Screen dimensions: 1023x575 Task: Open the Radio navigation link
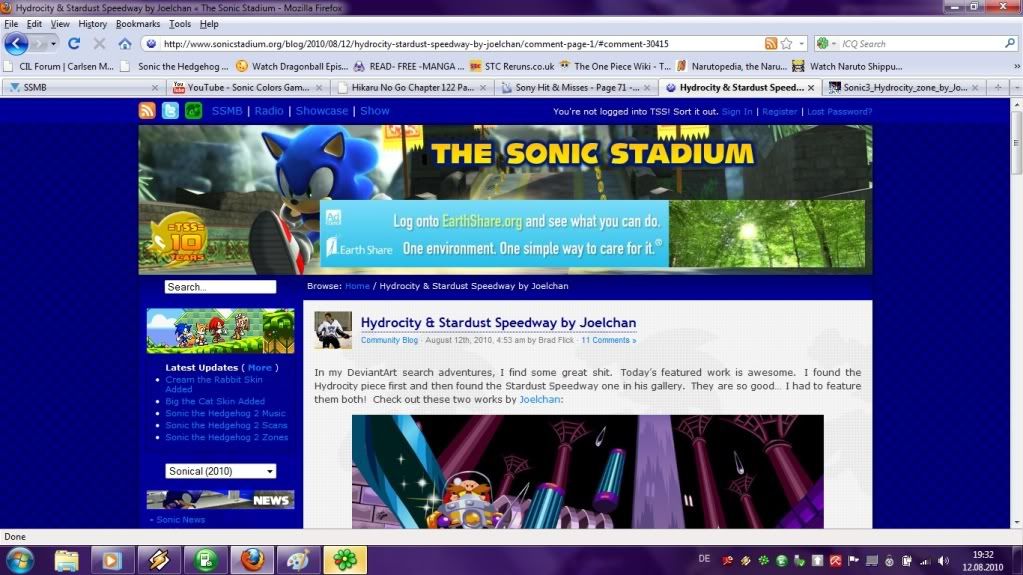point(269,111)
